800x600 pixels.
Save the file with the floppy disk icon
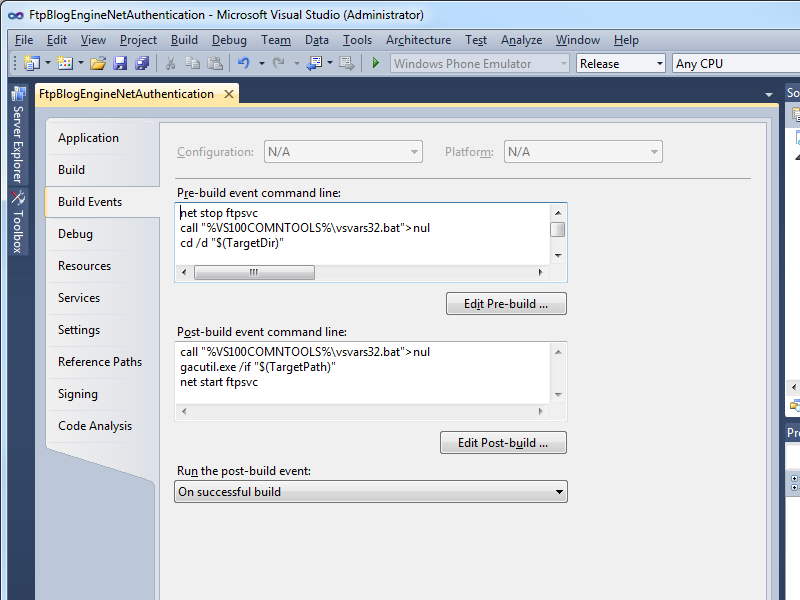120,63
